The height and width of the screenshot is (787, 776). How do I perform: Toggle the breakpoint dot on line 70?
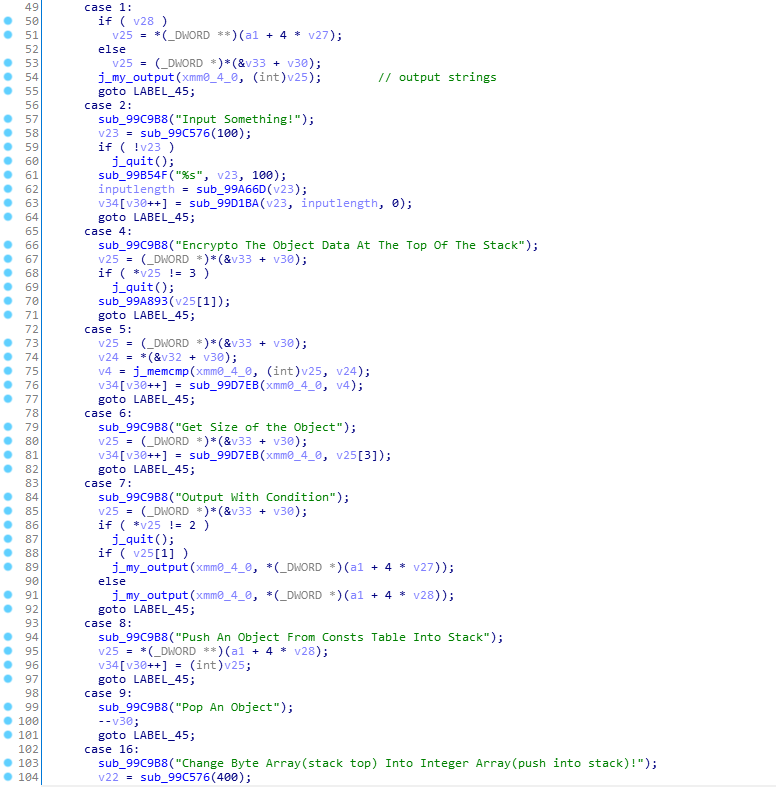[8, 301]
